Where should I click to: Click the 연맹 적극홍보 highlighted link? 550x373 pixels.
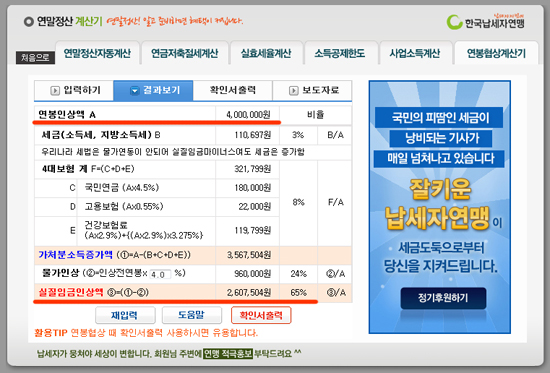click(x=228, y=353)
